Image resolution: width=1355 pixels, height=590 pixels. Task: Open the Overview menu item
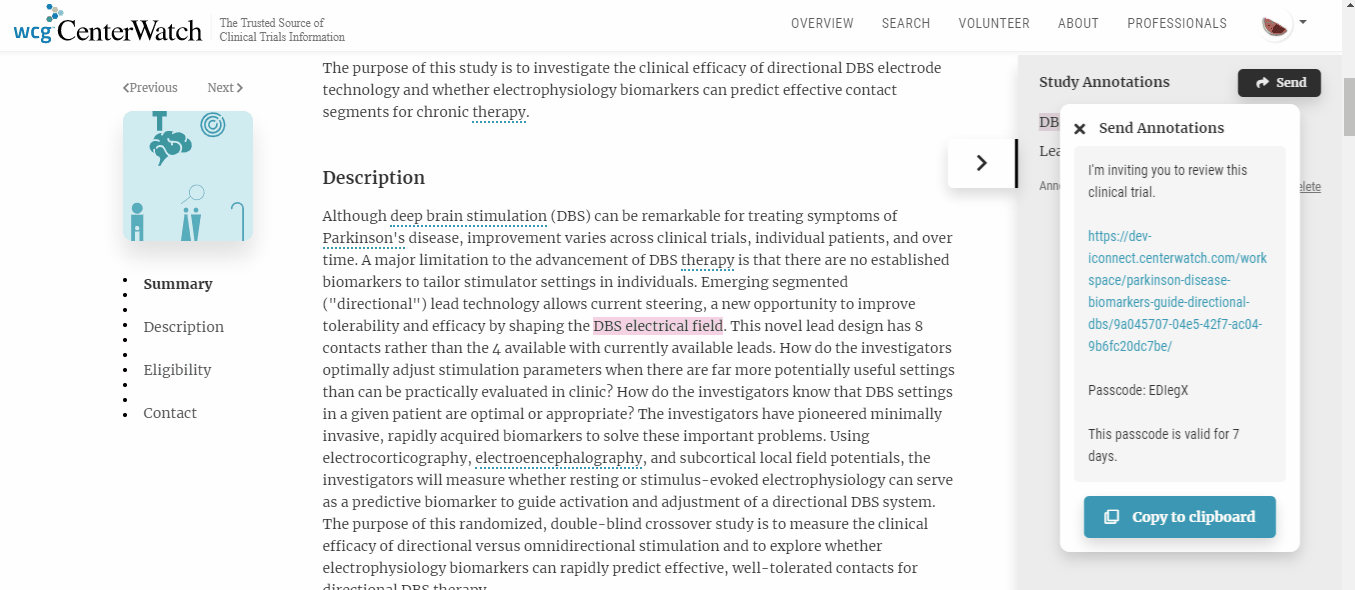(822, 23)
